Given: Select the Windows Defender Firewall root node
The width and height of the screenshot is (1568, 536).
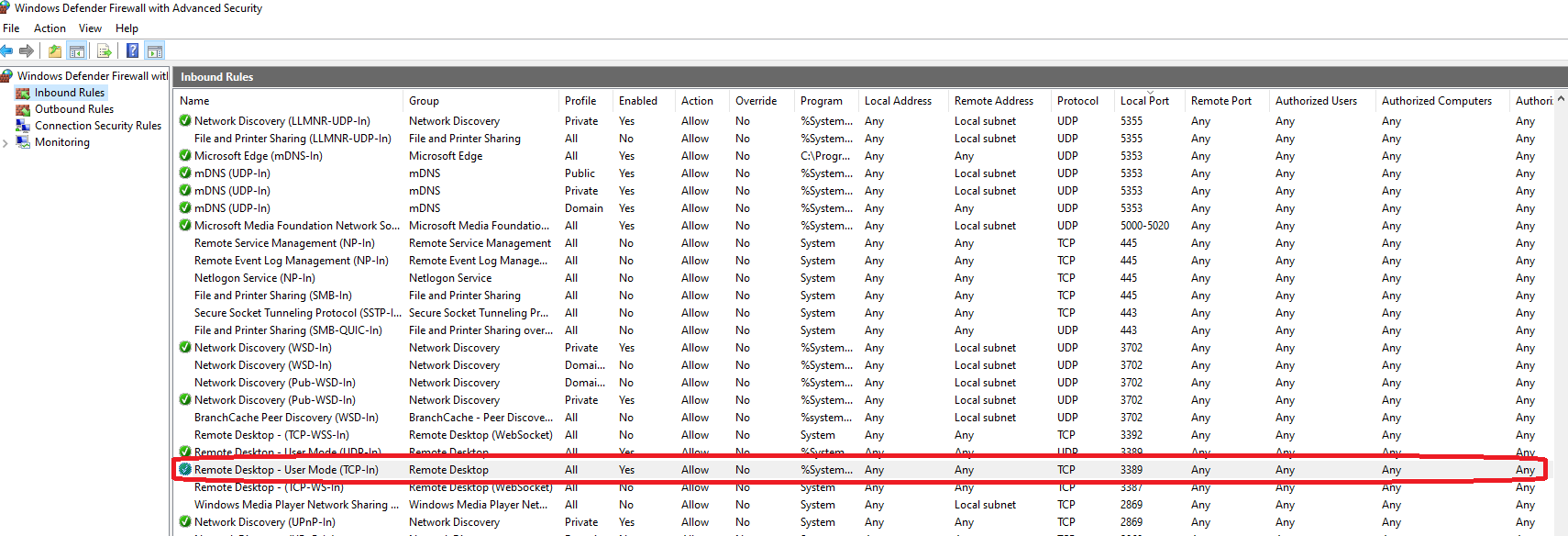Looking at the screenshot, I should tap(92, 76).
